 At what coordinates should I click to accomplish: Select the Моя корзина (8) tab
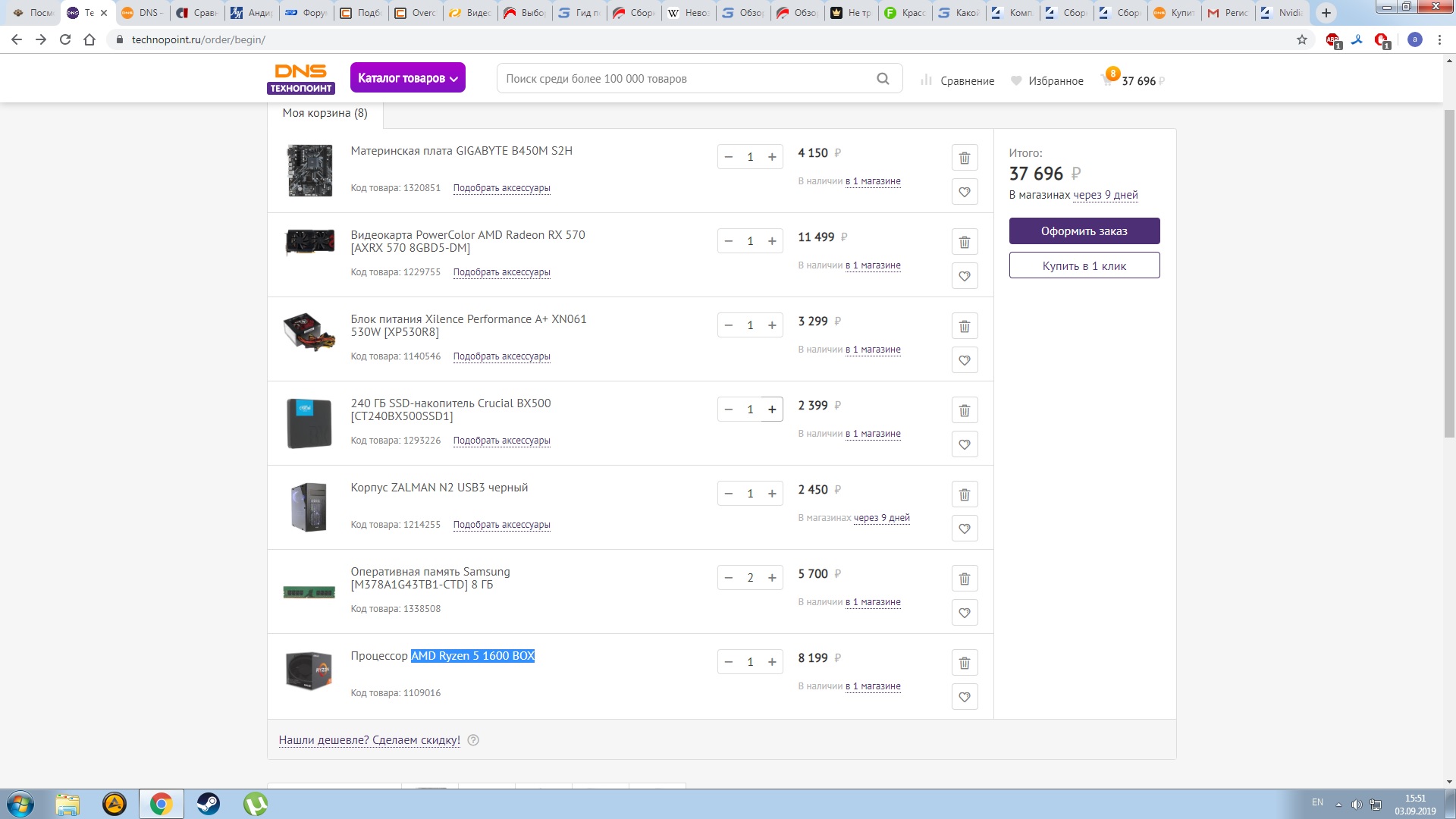point(325,113)
